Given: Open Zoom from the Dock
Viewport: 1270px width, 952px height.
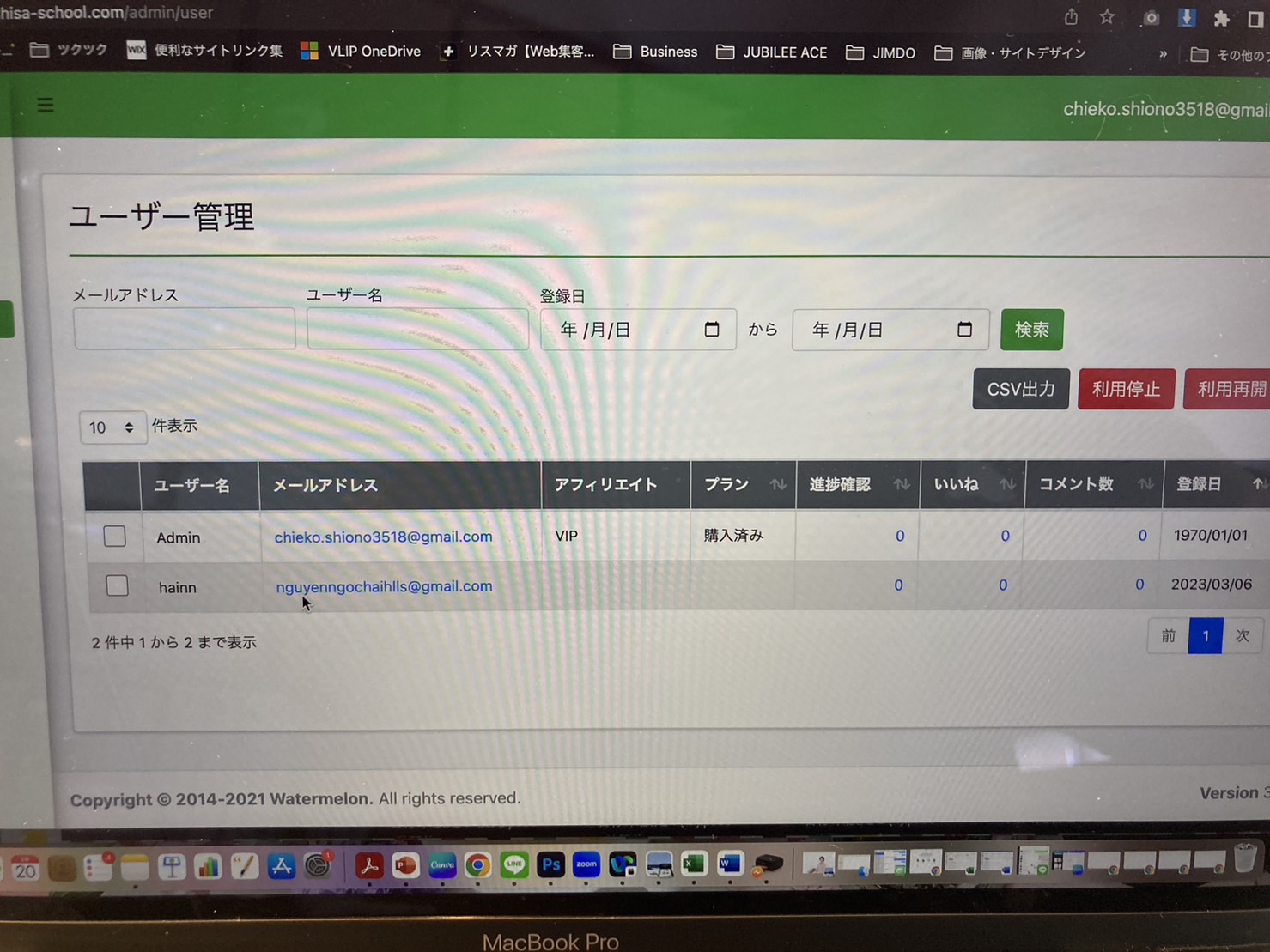Looking at the screenshot, I should [586, 864].
